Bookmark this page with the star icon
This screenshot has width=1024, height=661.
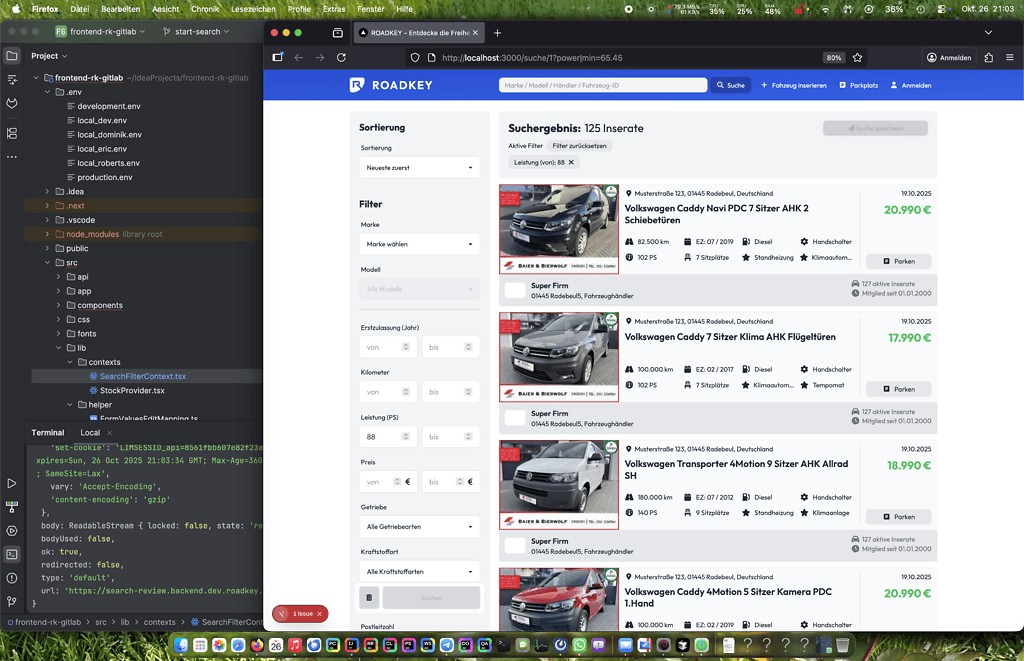(x=857, y=58)
